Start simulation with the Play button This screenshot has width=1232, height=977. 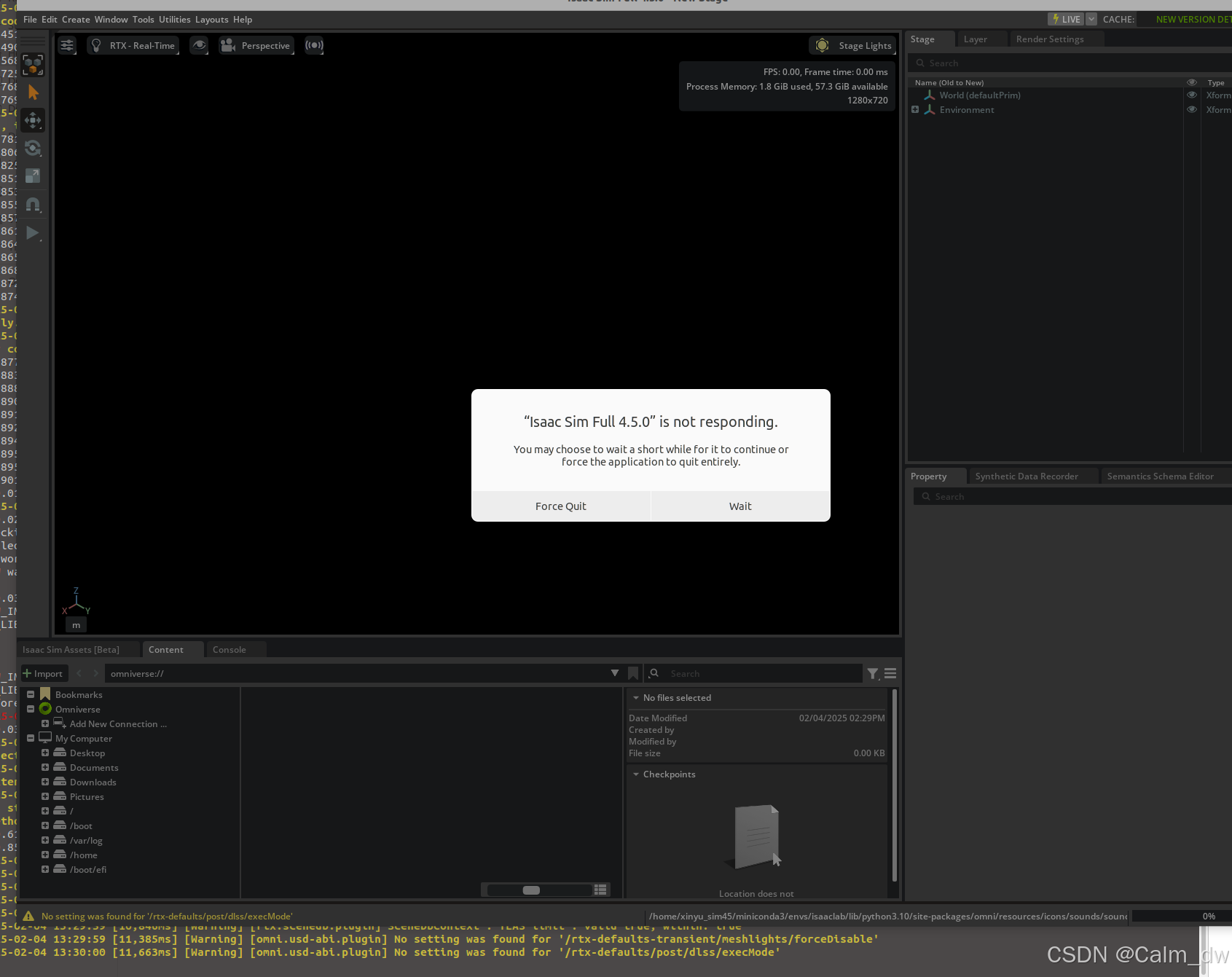[x=33, y=233]
